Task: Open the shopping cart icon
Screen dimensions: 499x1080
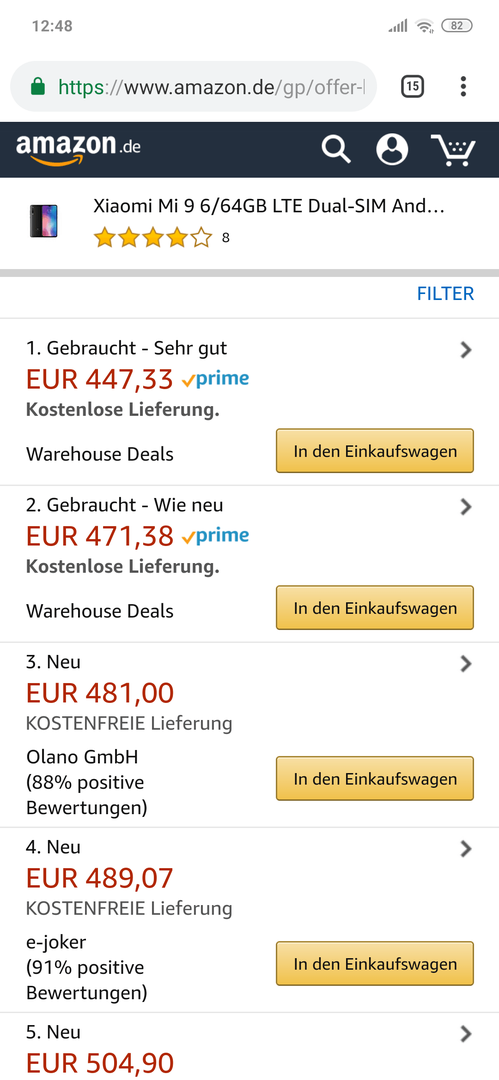Action: [453, 149]
